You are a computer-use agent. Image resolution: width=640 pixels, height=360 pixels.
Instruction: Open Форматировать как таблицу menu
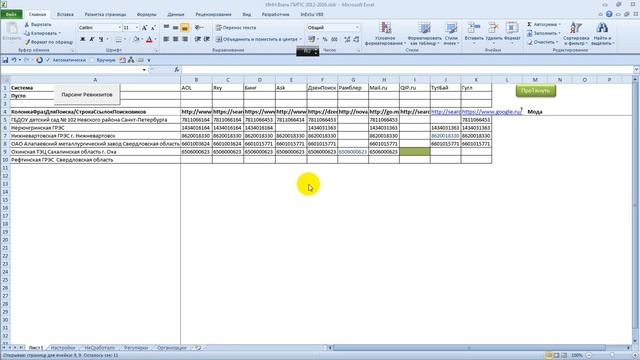424,33
